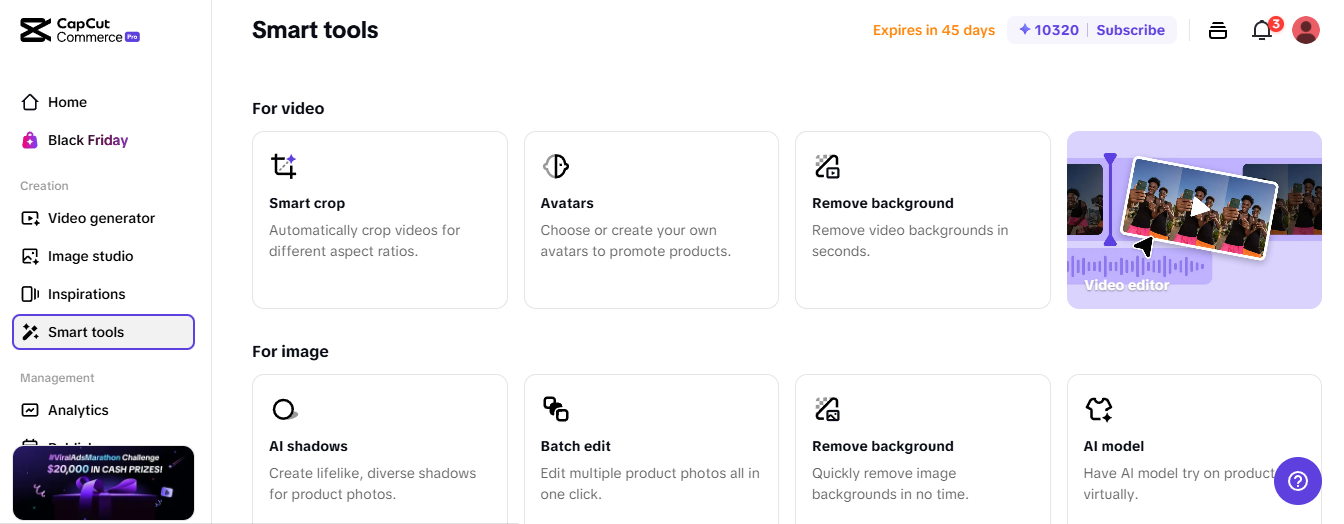
Task: Click the ViralAdsMarathon Challenge banner
Action: [x=103, y=482]
